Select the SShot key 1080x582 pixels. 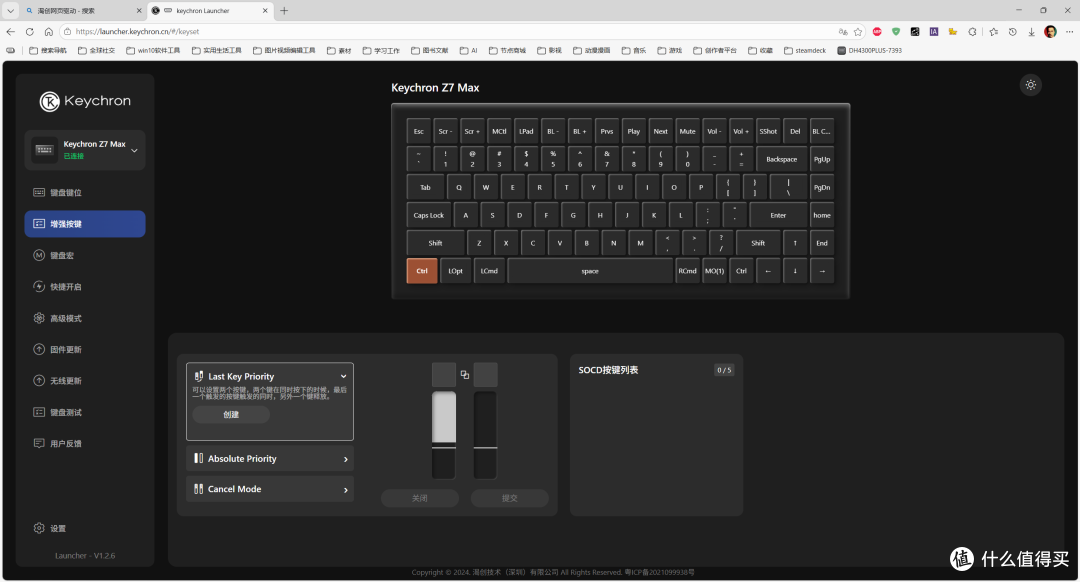click(x=768, y=131)
